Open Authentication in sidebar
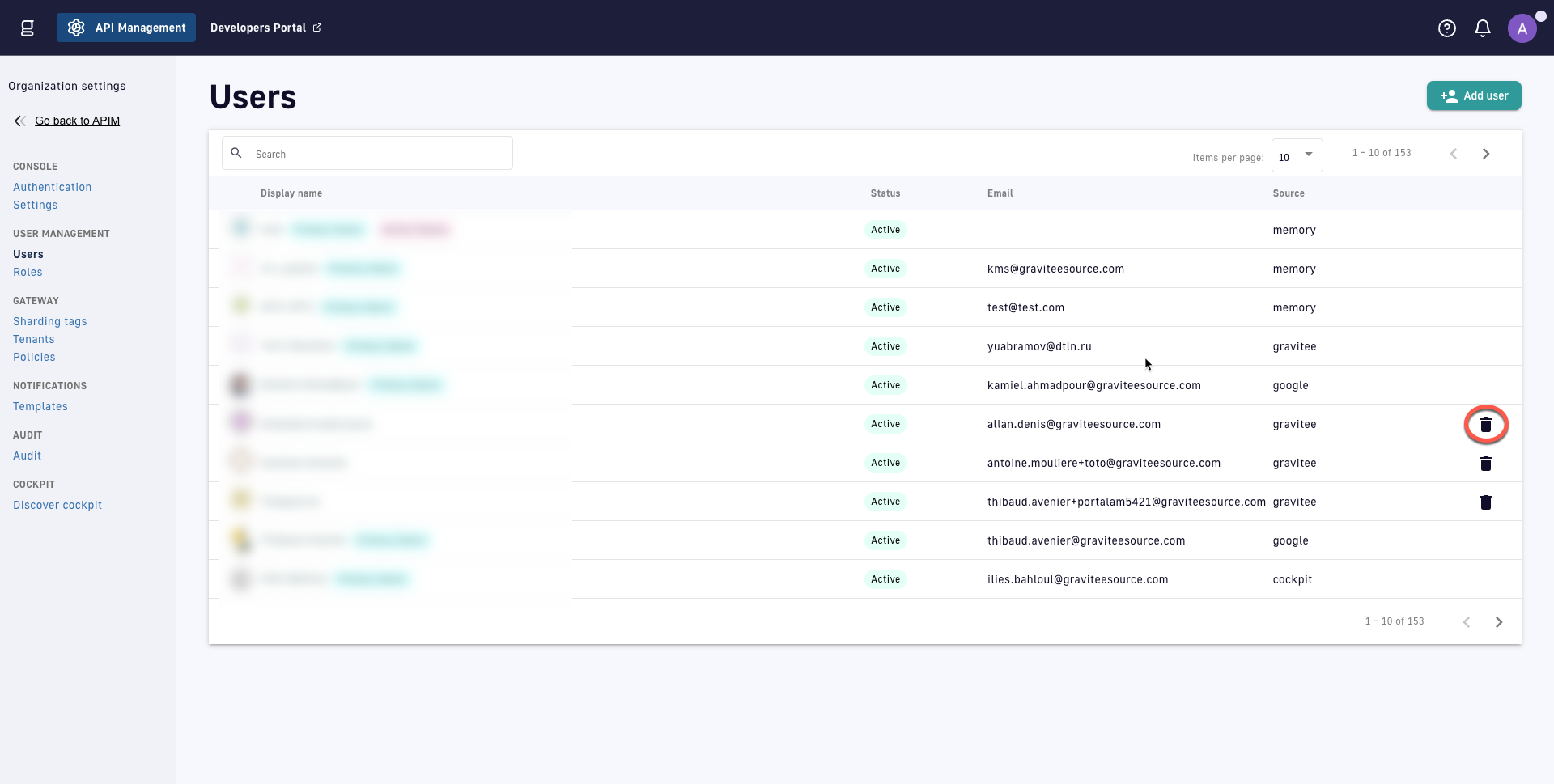 point(52,187)
